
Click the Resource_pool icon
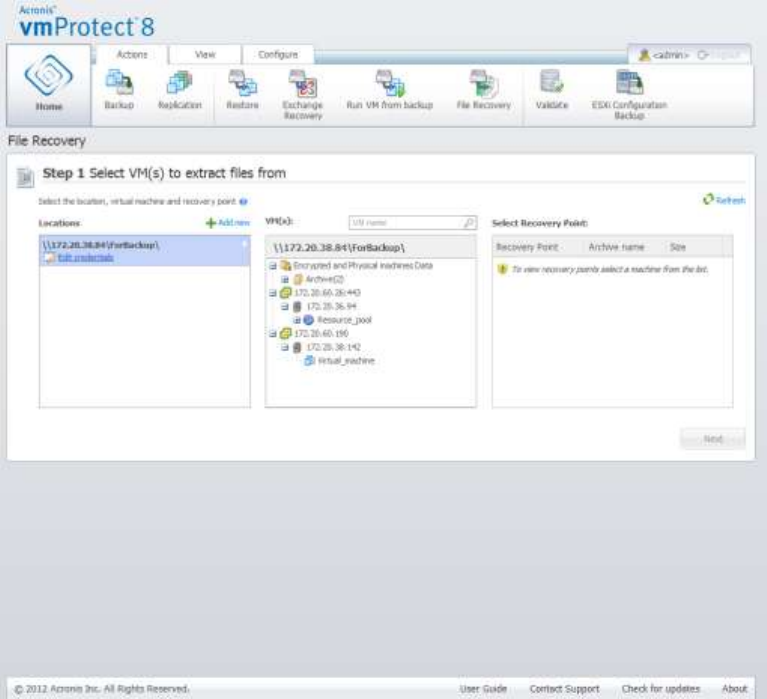(x=309, y=320)
